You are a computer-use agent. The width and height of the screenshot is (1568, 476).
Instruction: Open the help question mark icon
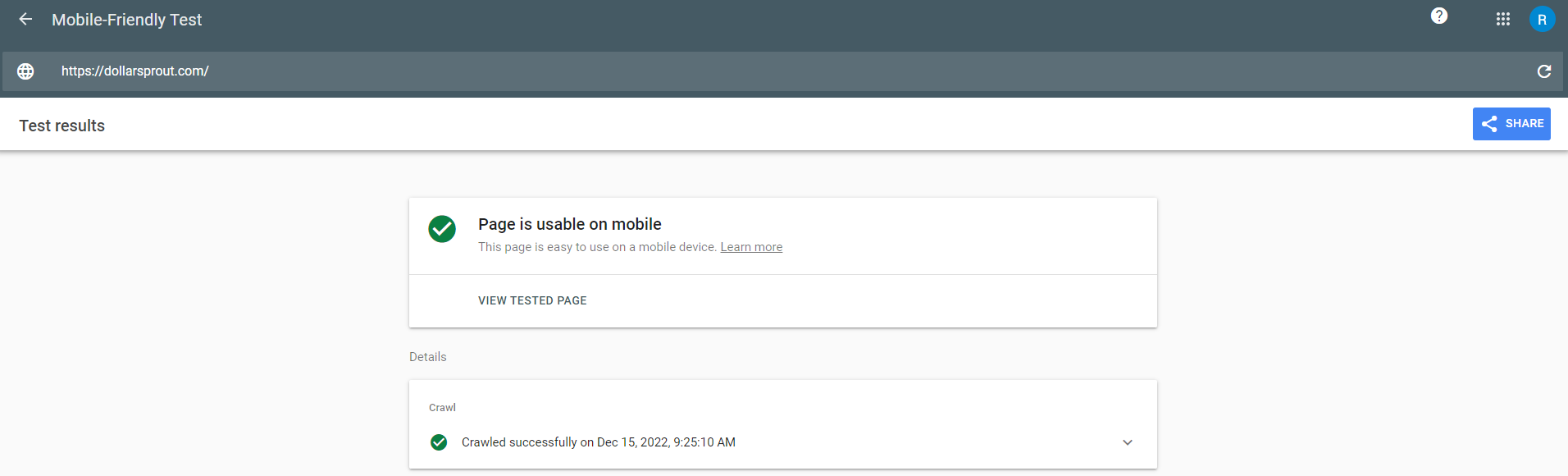coord(1438,16)
